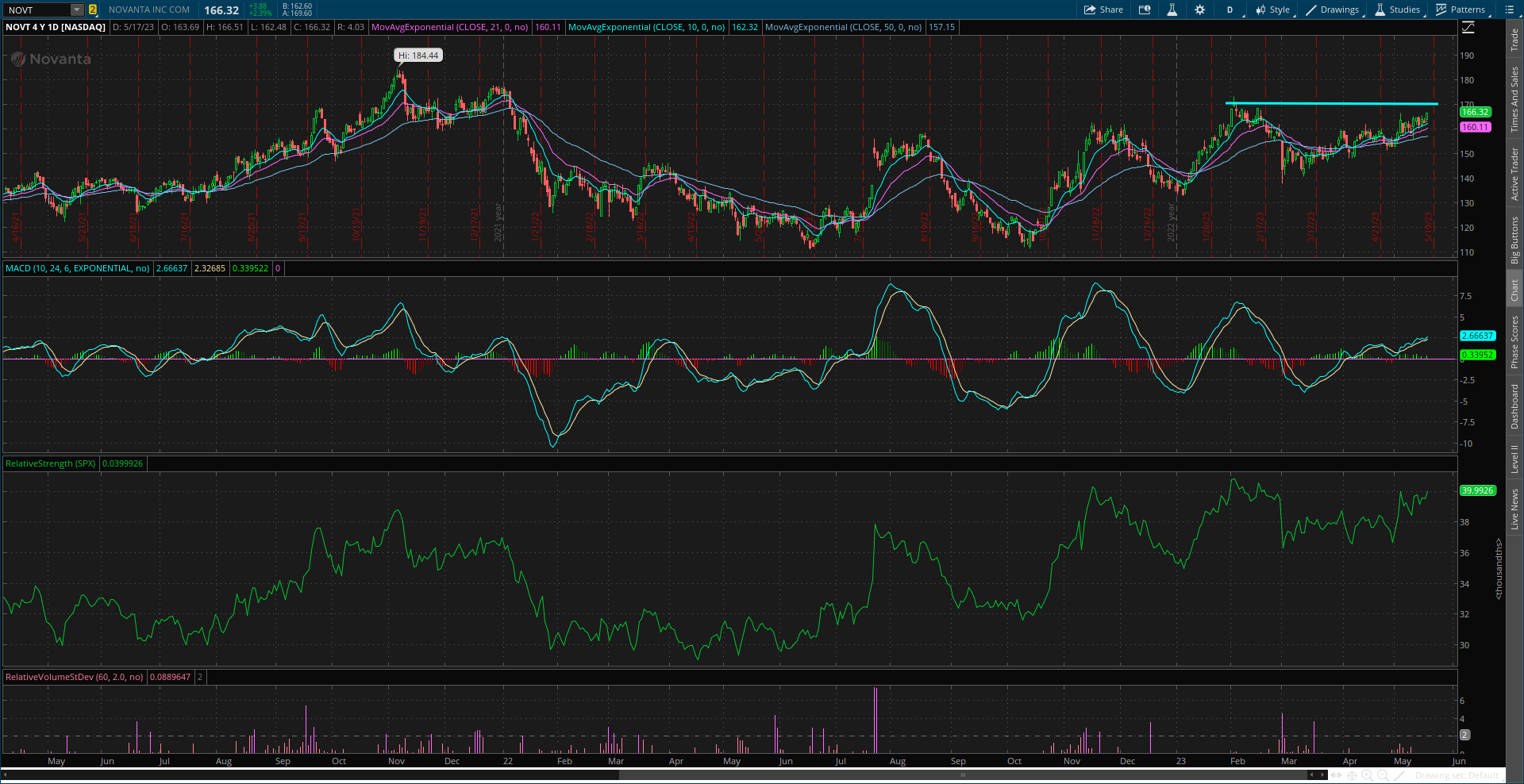Click the zoom out magnifier icon
The height and width of the screenshot is (784, 1524).
click(x=1383, y=775)
